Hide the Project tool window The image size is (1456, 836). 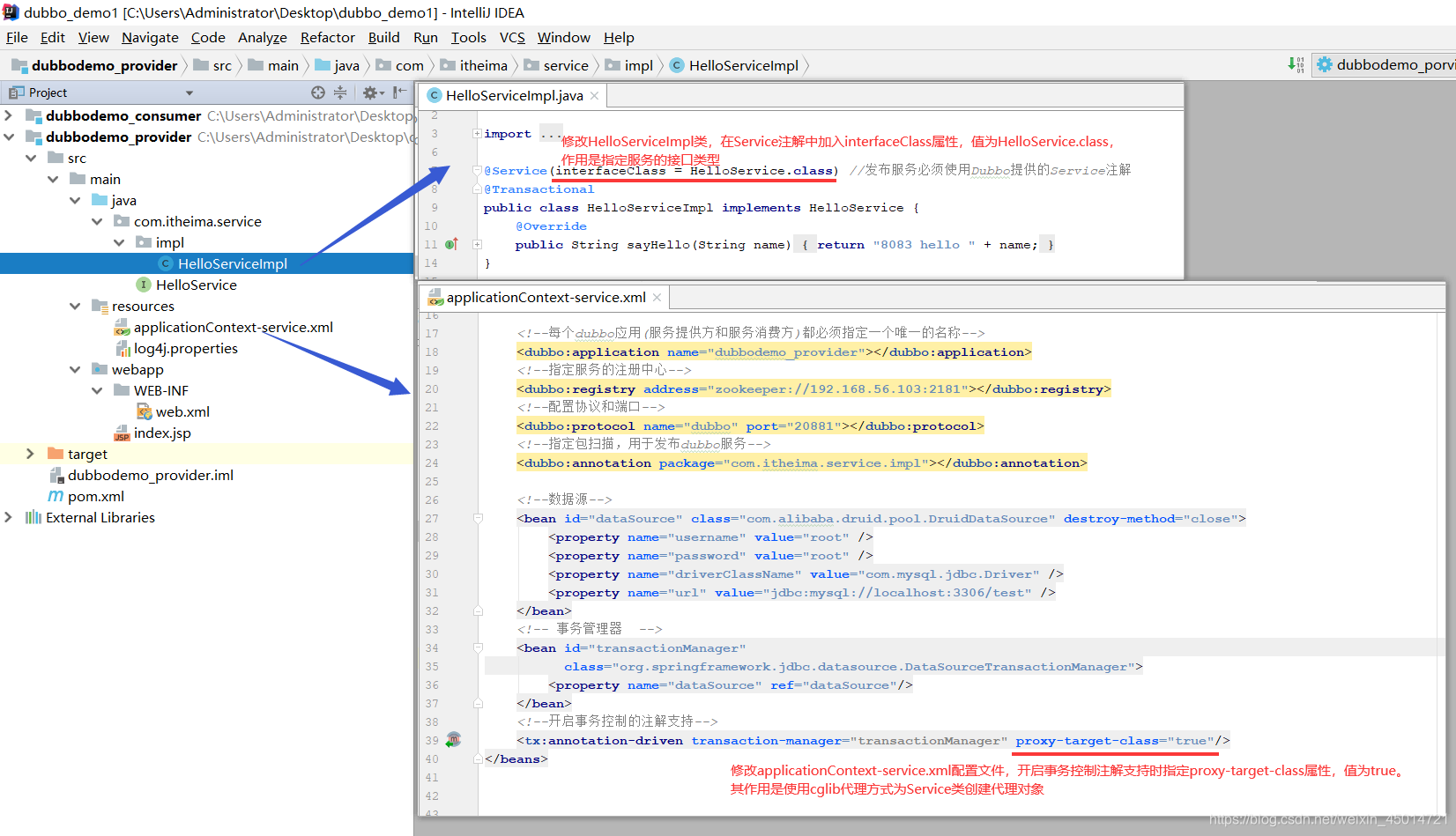coord(399,92)
